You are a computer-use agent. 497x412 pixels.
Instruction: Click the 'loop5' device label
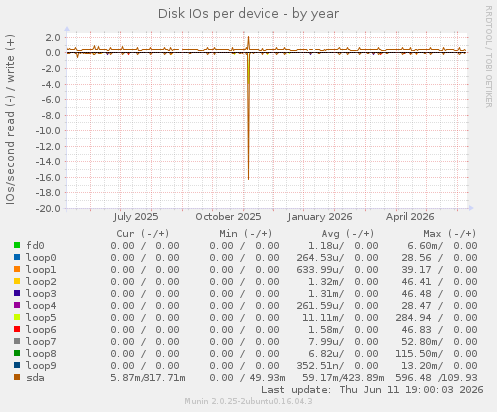click(41, 318)
